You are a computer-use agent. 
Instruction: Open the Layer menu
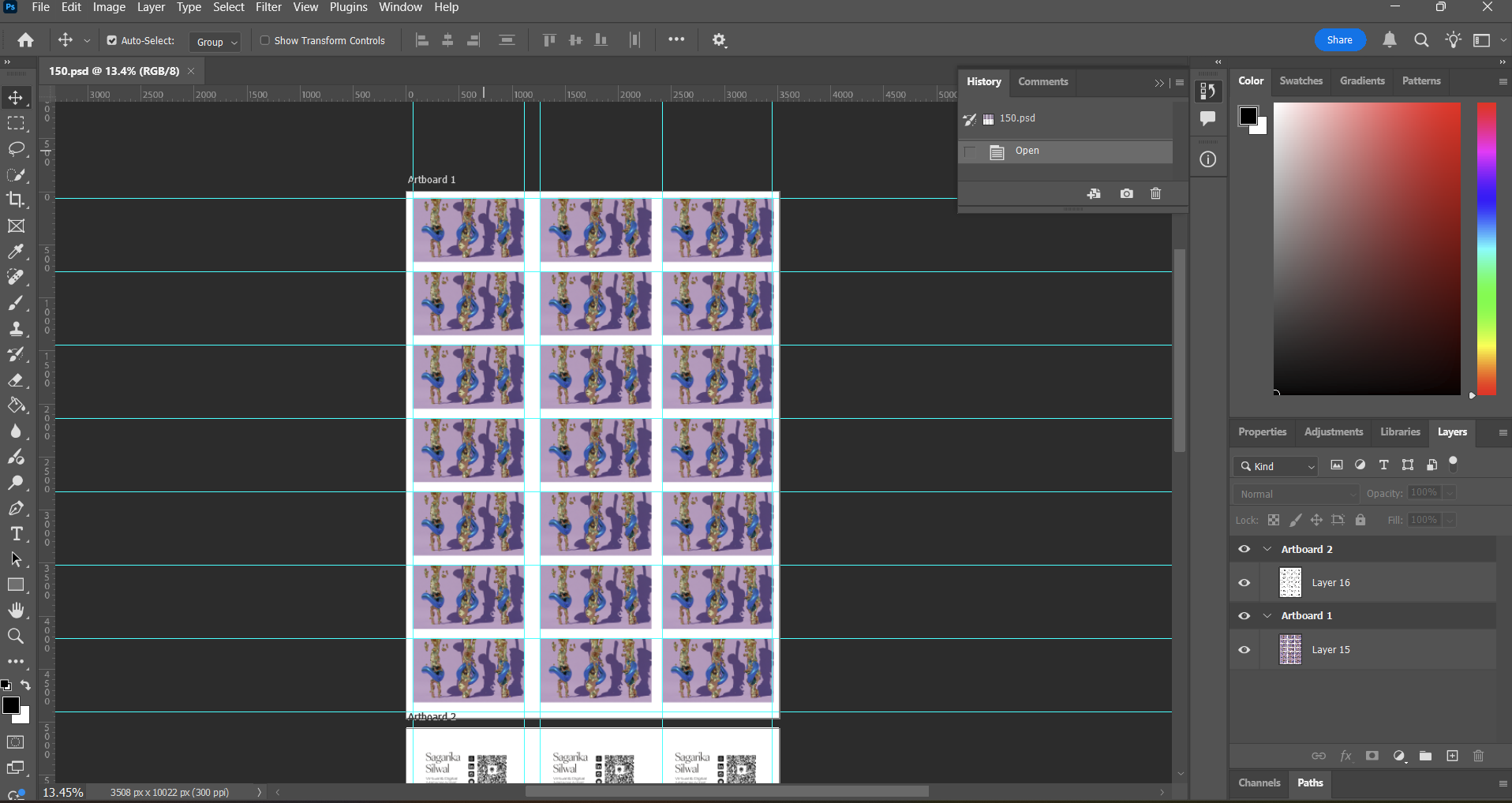(x=151, y=7)
